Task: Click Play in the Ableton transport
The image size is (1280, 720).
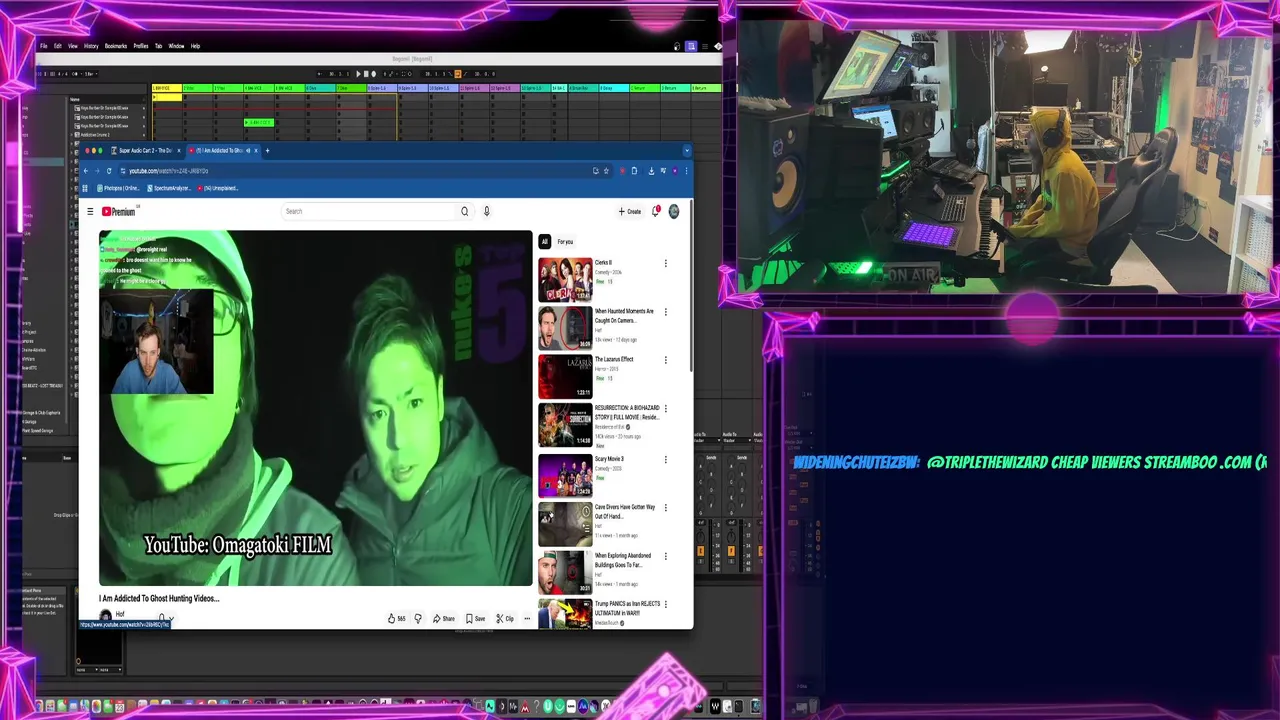Action: click(x=358, y=74)
